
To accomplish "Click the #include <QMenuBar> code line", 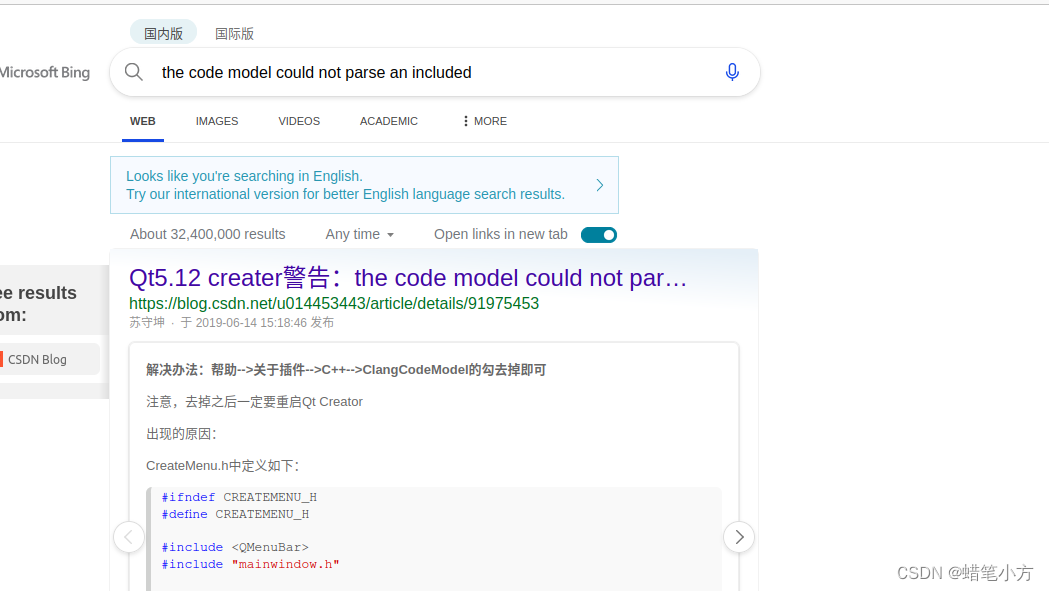I will [235, 547].
